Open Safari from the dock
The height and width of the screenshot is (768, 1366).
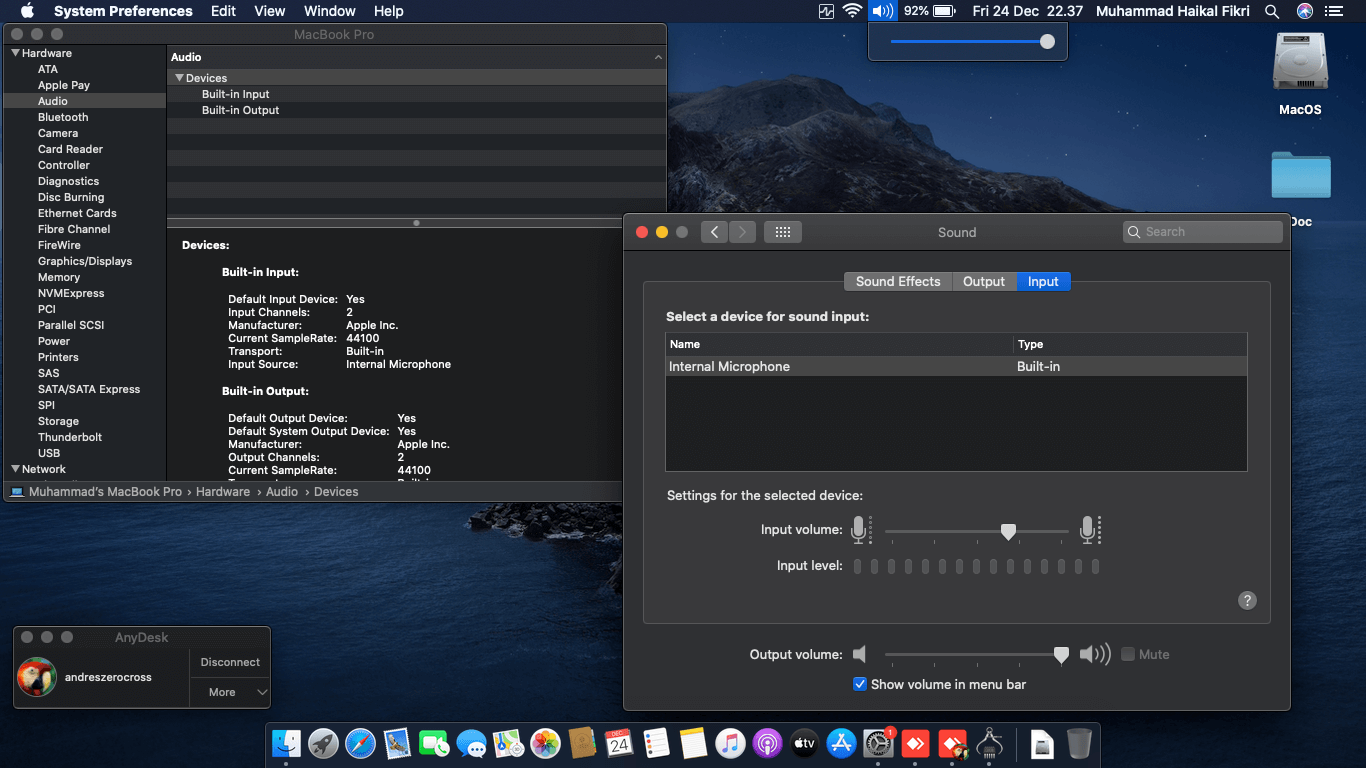pos(360,743)
